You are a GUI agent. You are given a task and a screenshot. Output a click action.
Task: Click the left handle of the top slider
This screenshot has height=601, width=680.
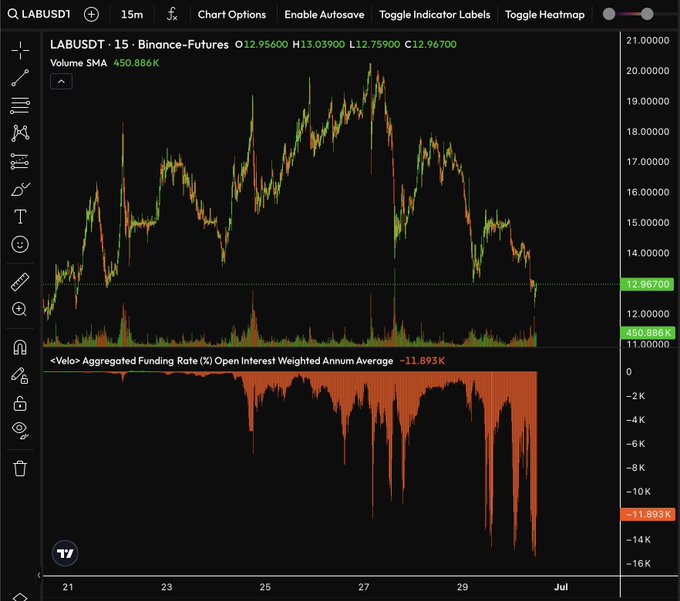(609, 14)
